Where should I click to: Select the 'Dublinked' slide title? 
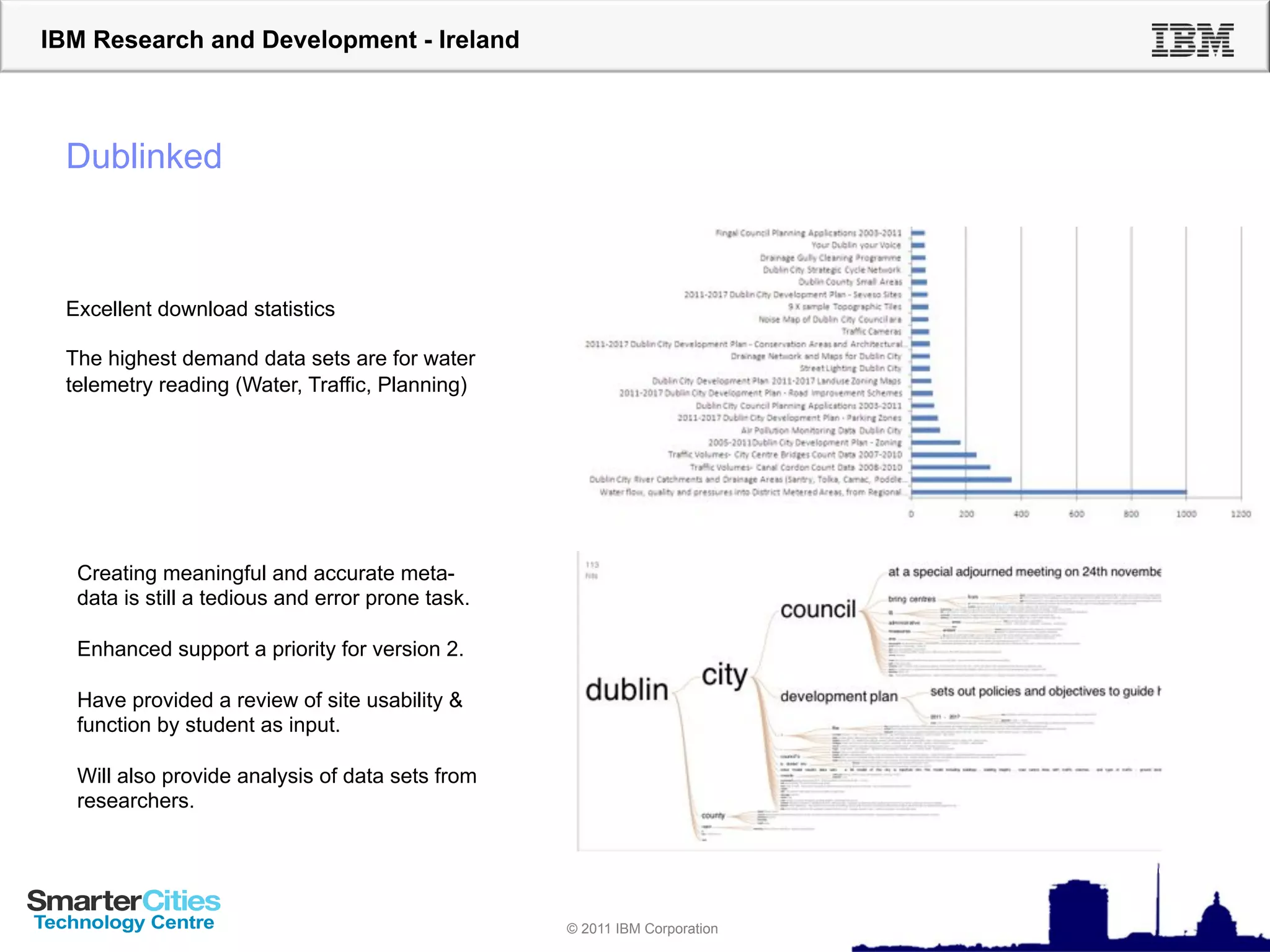[144, 156]
